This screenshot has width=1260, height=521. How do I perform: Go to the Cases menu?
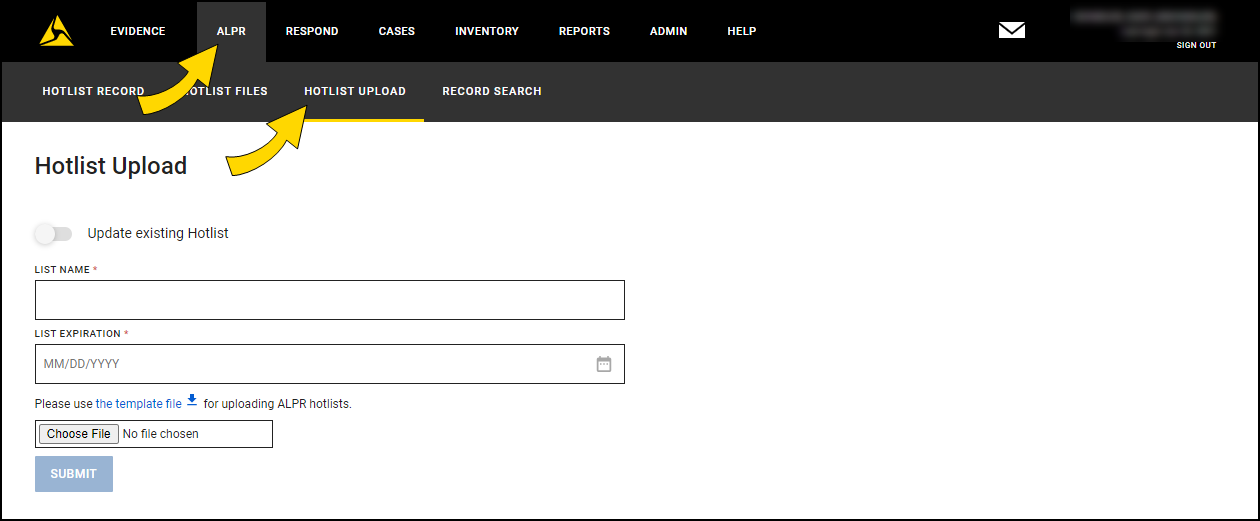[x=397, y=31]
